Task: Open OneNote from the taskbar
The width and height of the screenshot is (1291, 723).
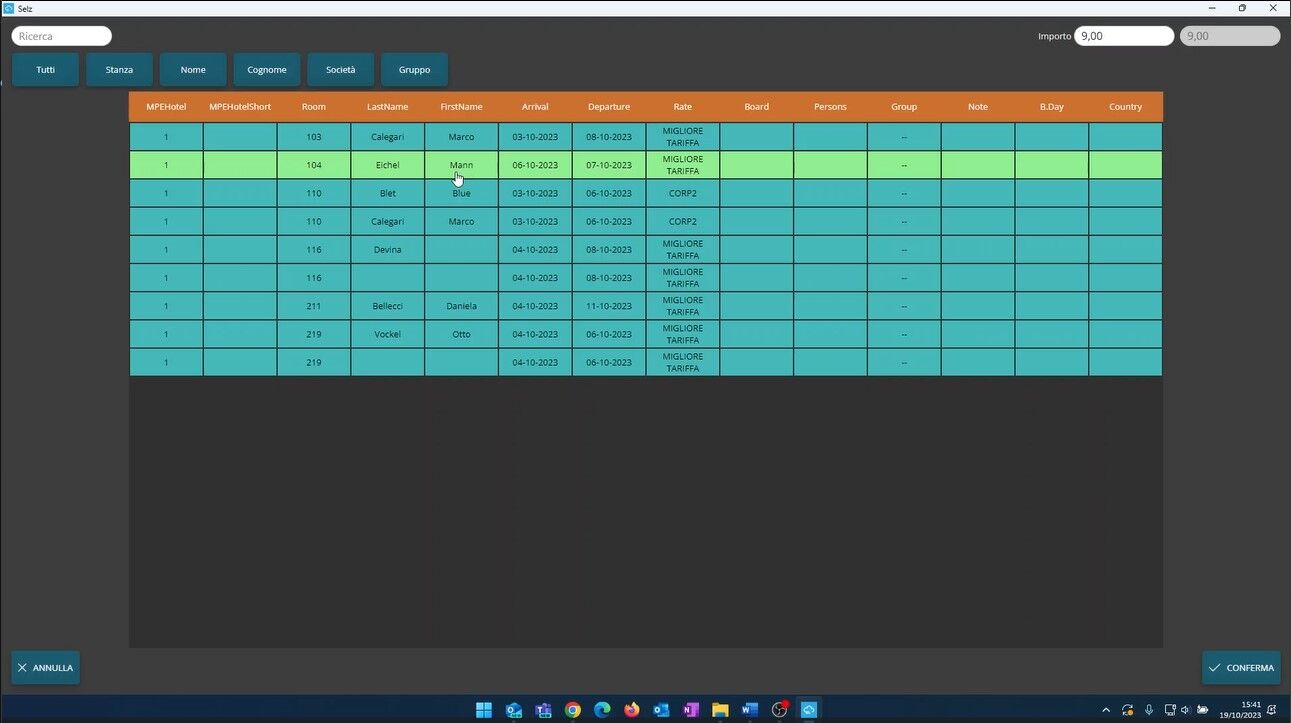Action: click(x=691, y=710)
